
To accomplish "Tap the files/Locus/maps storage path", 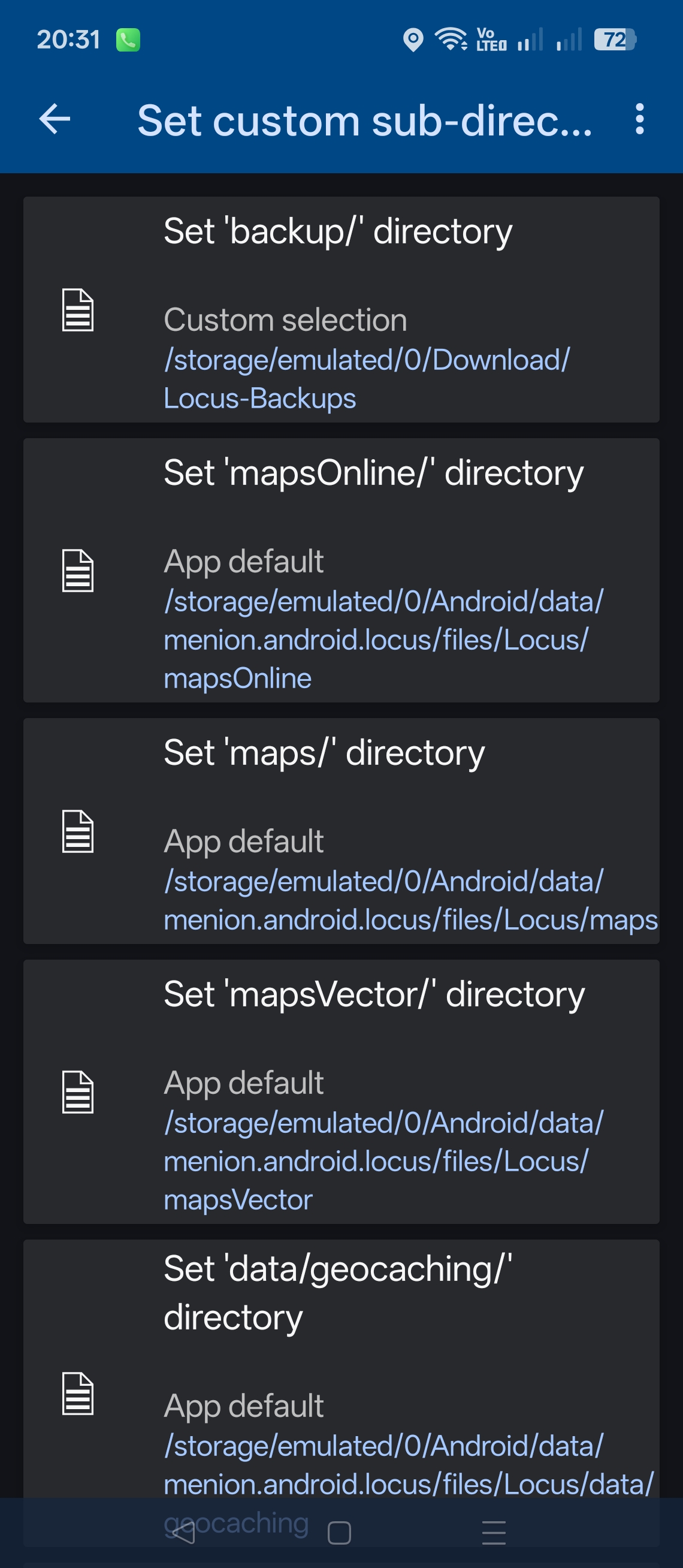I will (x=410, y=901).
